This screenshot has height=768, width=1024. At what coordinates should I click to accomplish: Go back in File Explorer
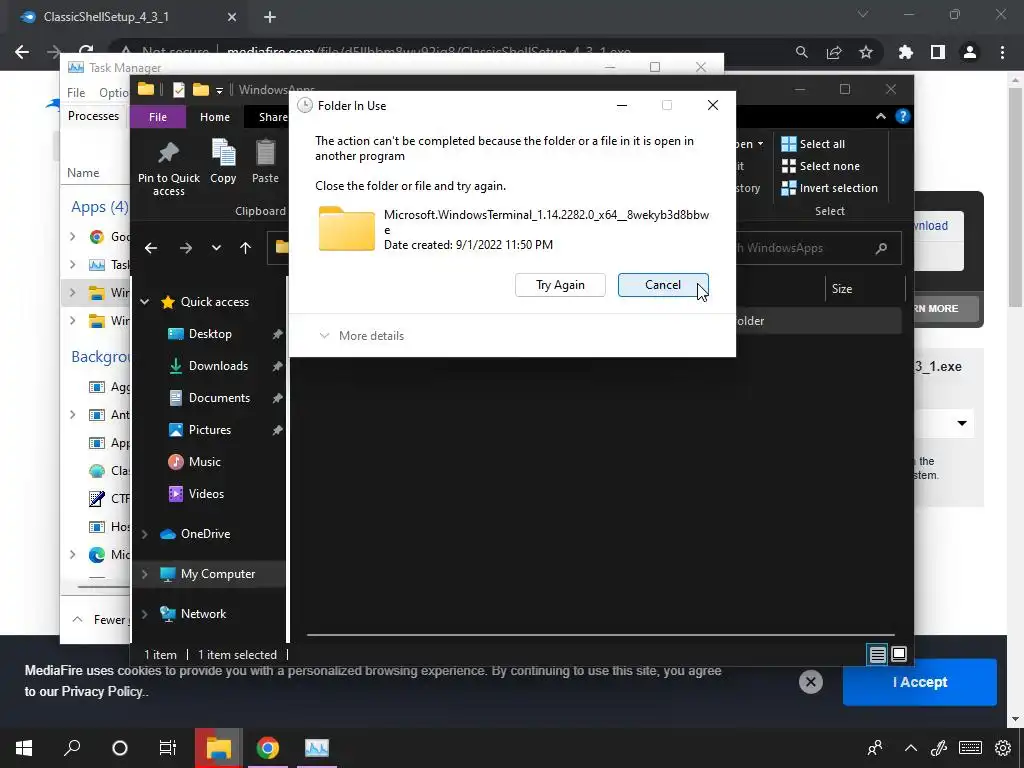pyautogui.click(x=151, y=248)
